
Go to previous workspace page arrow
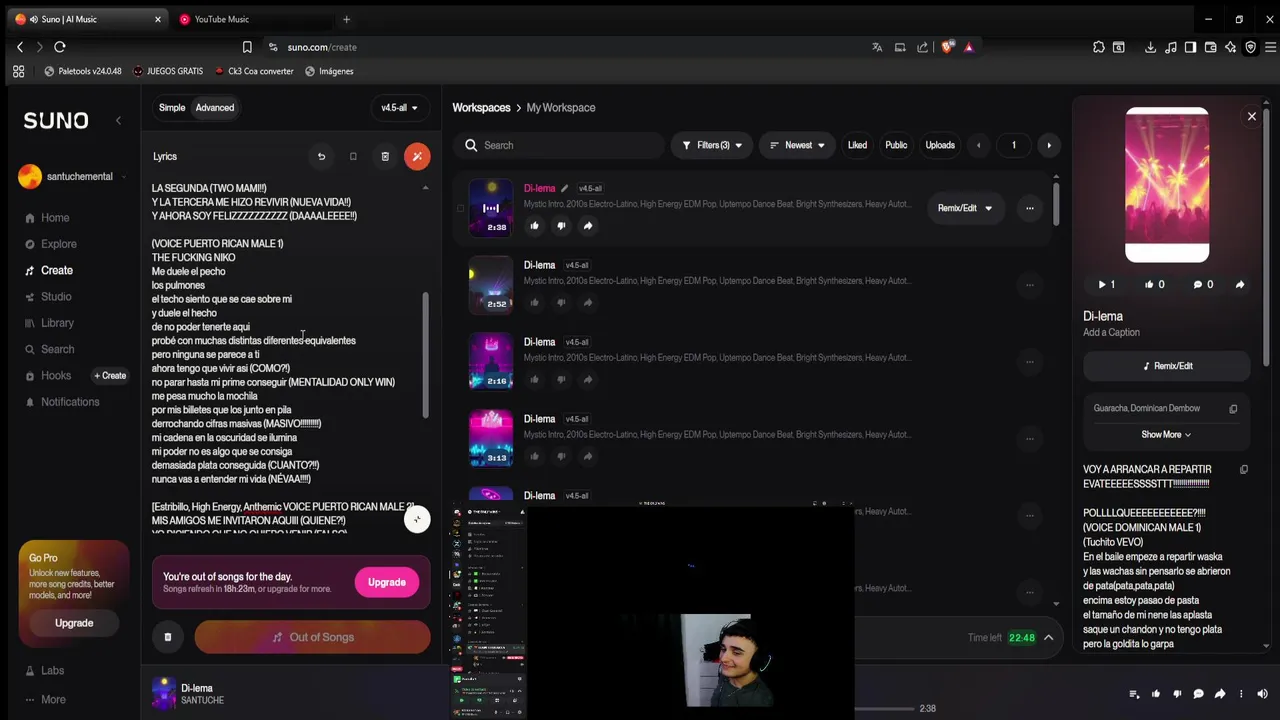click(x=979, y=145)
